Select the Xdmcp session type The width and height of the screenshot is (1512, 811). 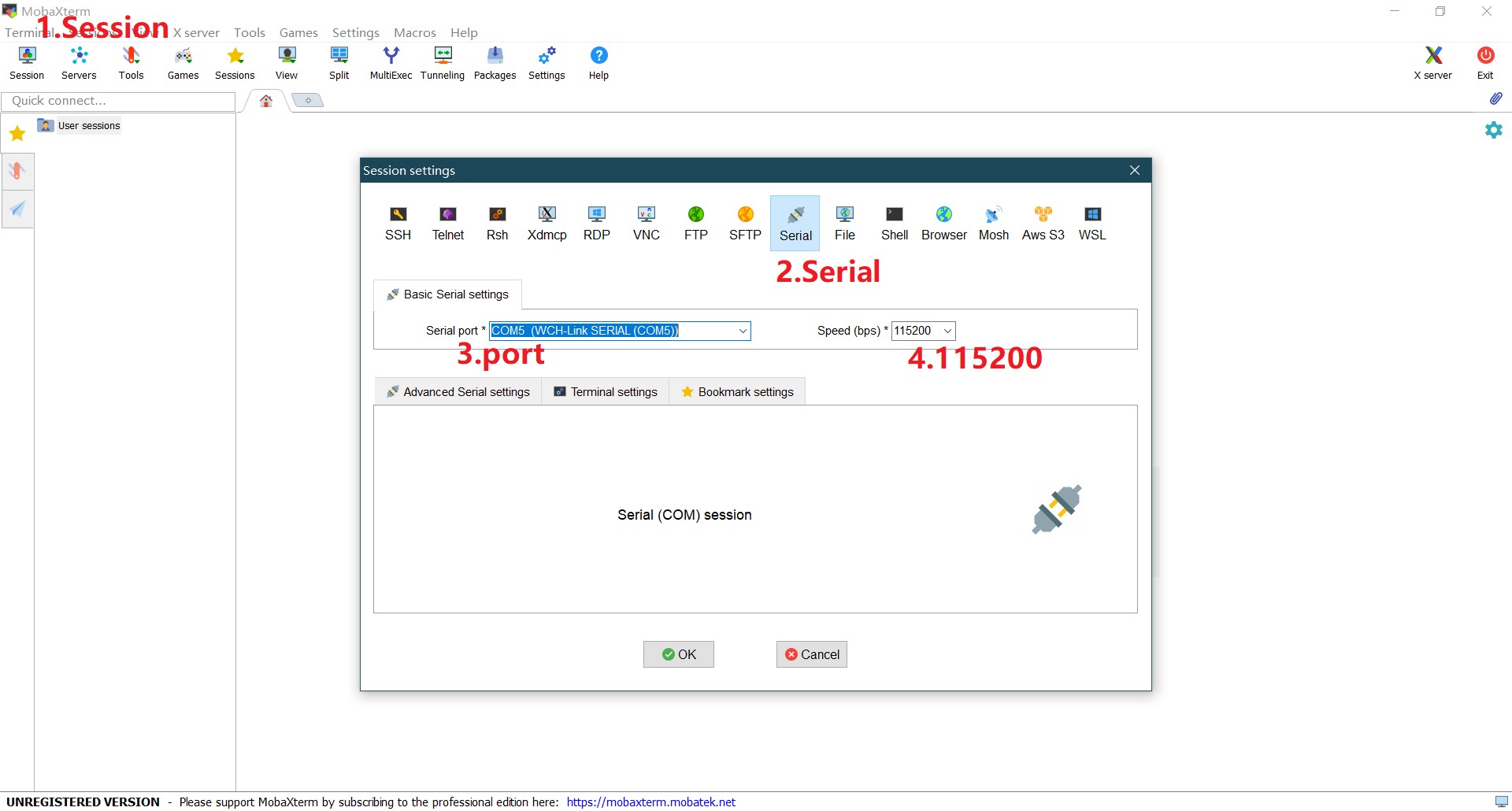click(547, 224)
